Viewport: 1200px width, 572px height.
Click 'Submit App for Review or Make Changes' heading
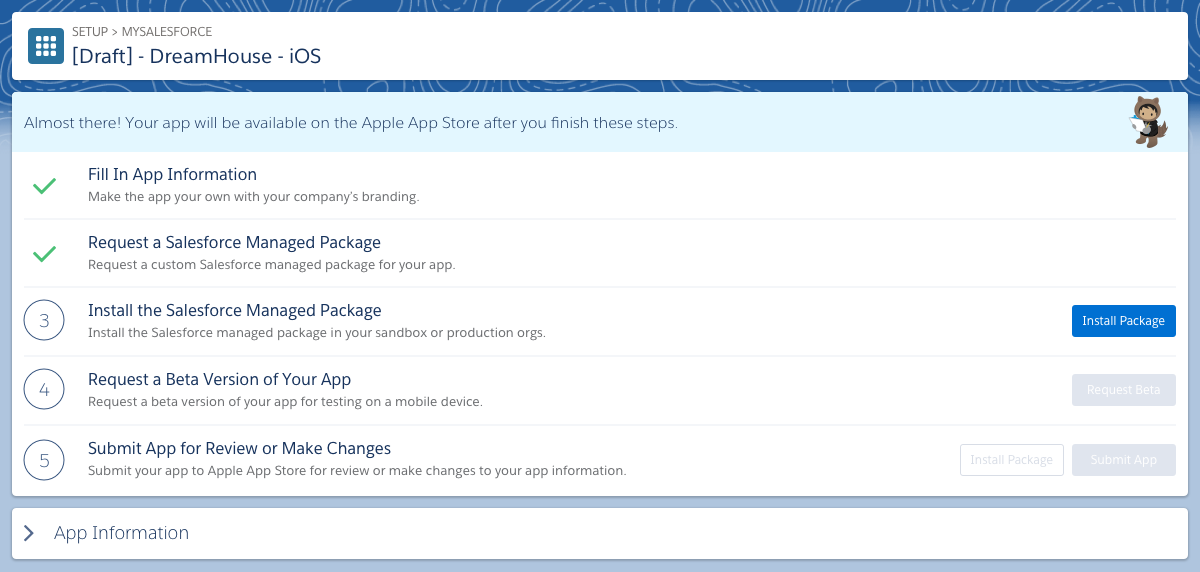click(x=240, y=448)
